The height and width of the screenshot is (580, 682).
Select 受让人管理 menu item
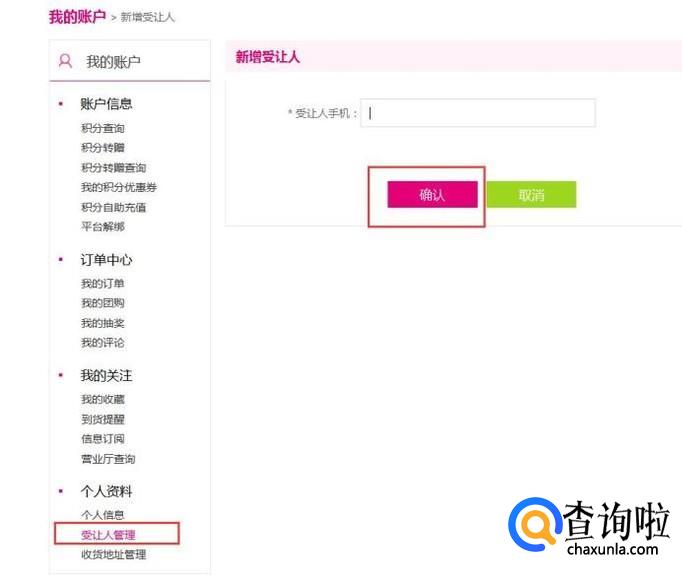(108, 535)
